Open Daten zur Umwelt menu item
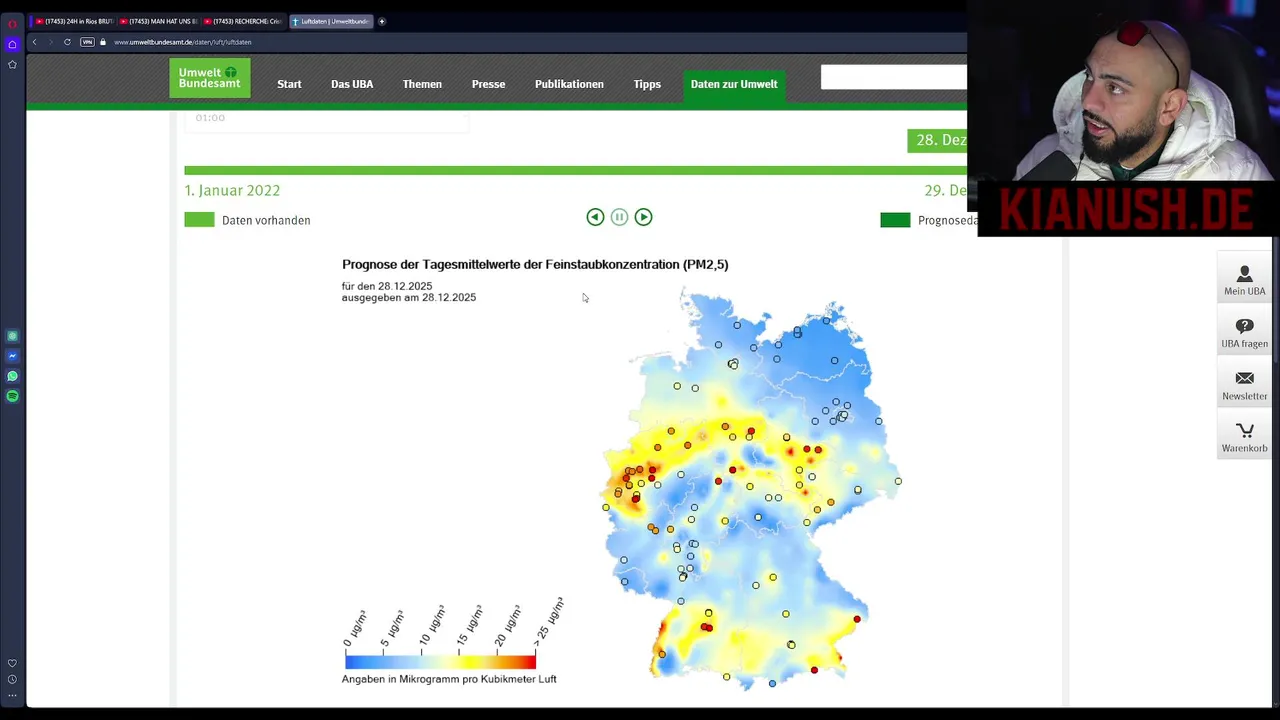The image size is (1280, 720). 734,84
